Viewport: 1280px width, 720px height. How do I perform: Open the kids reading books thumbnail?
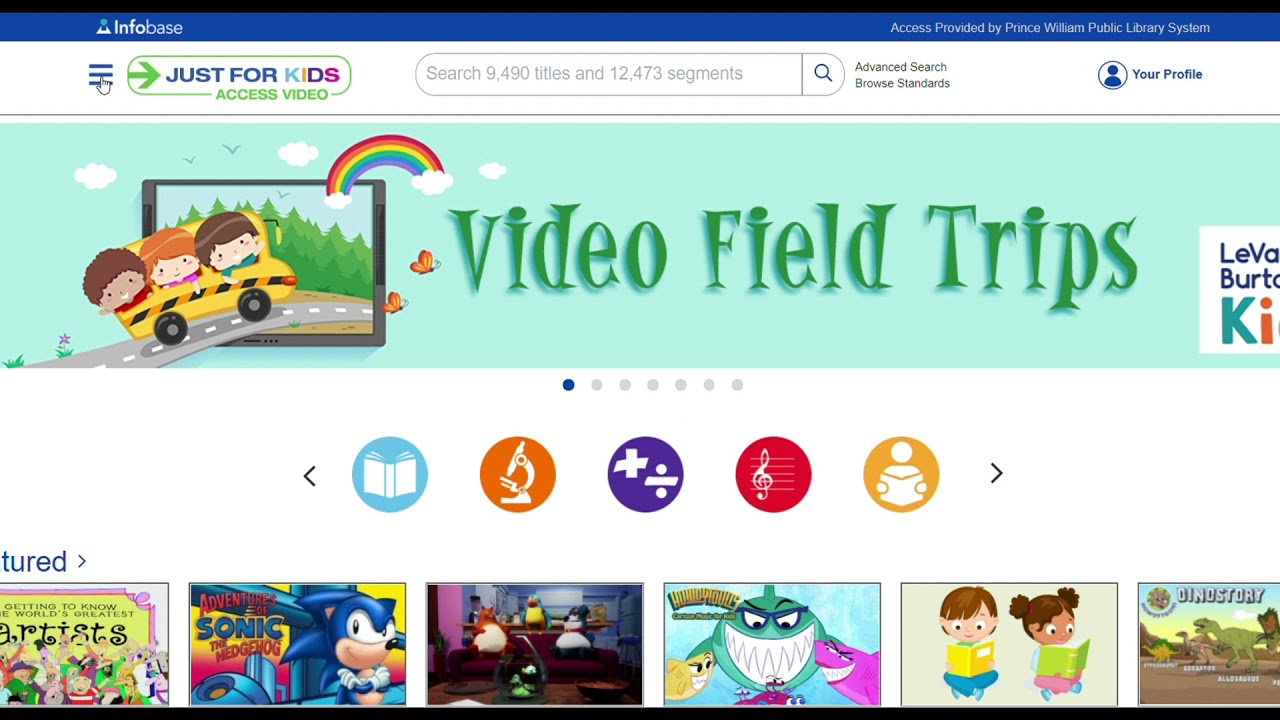[1009, 644]
